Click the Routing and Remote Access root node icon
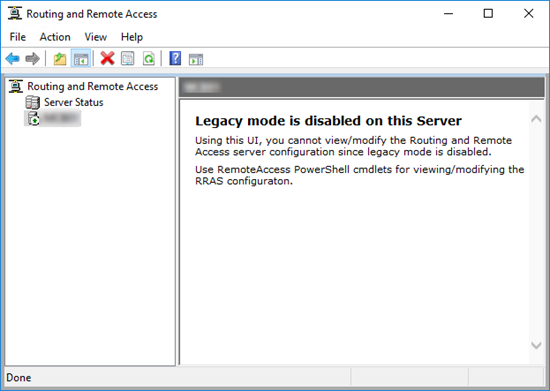 click(x=16, y=86)
